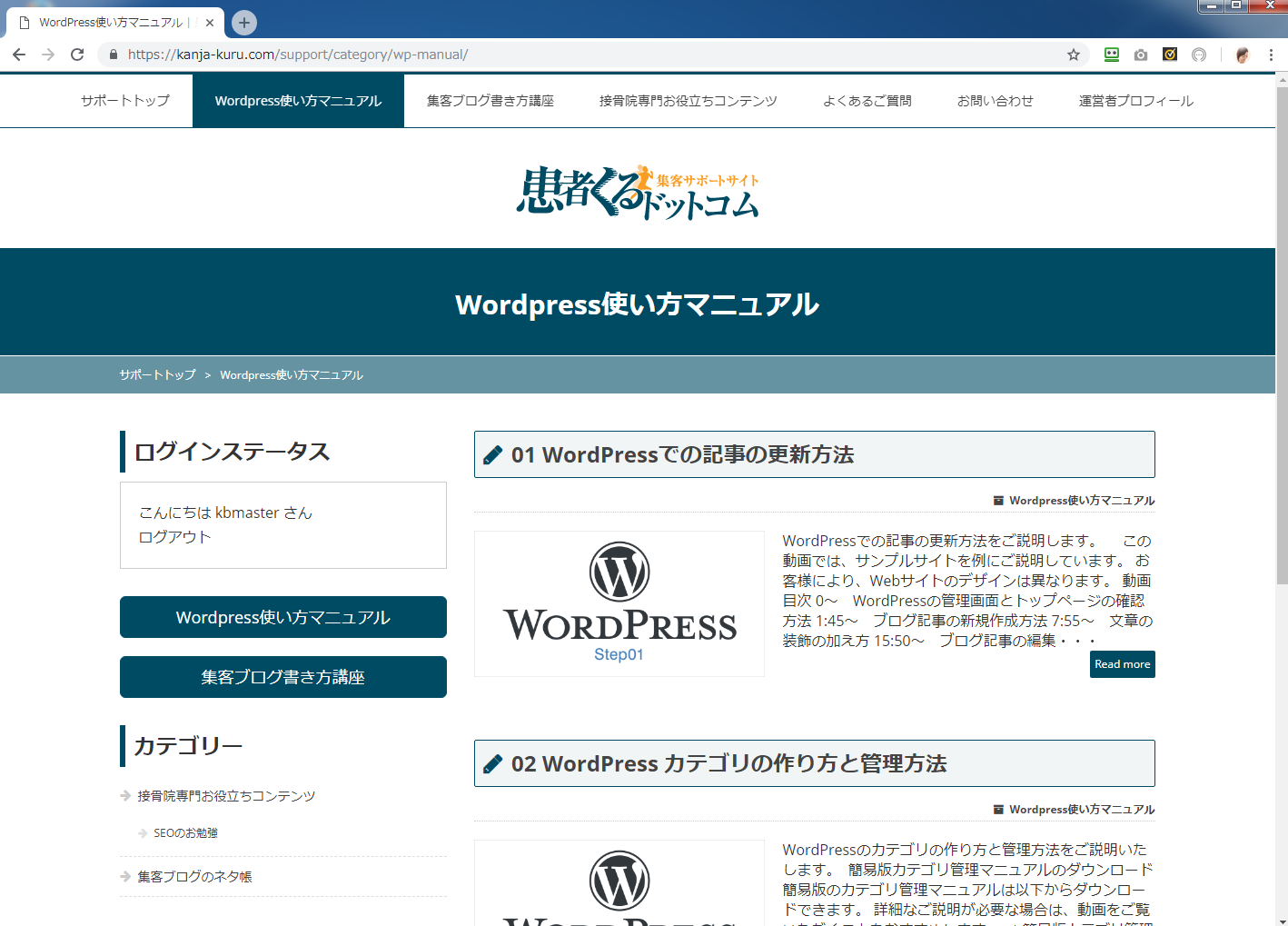Viewport: 1288px width, 926px height.
Task: Click the pencil icon beside article 01 title
Action: point(492,455)
